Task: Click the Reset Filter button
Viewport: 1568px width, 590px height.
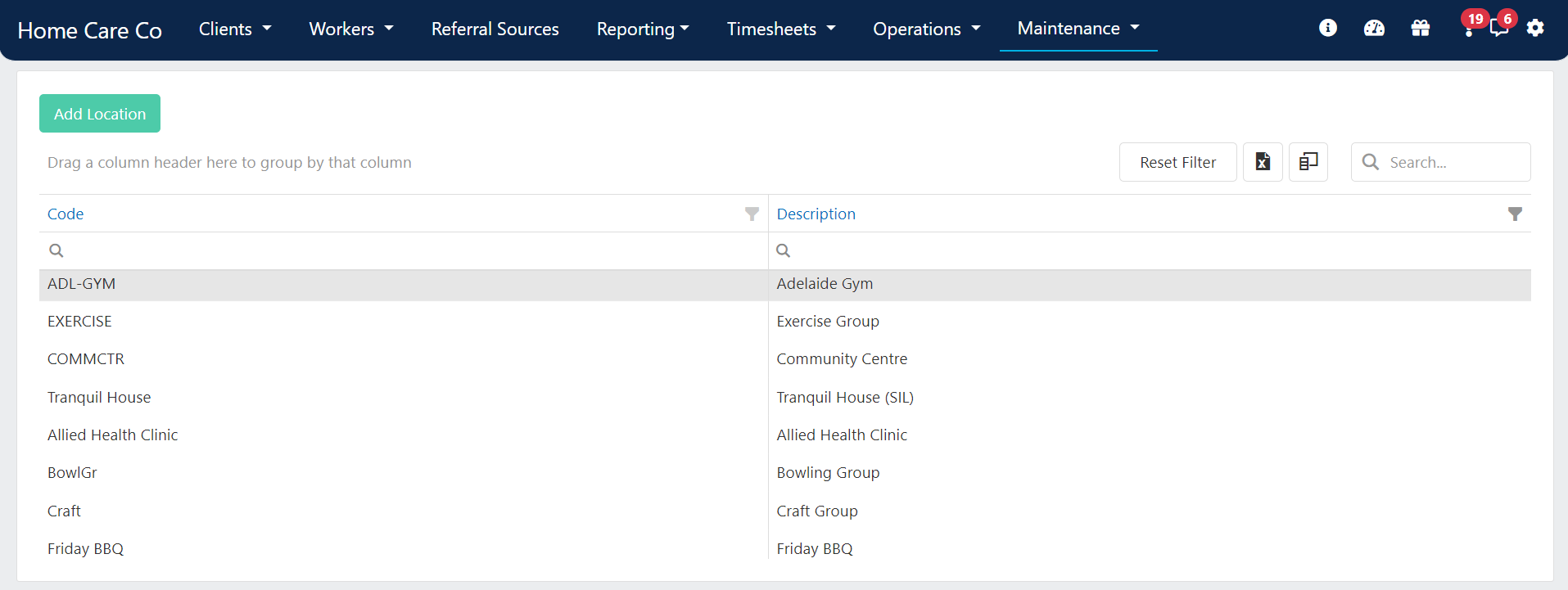Action: coord(1177,162)
